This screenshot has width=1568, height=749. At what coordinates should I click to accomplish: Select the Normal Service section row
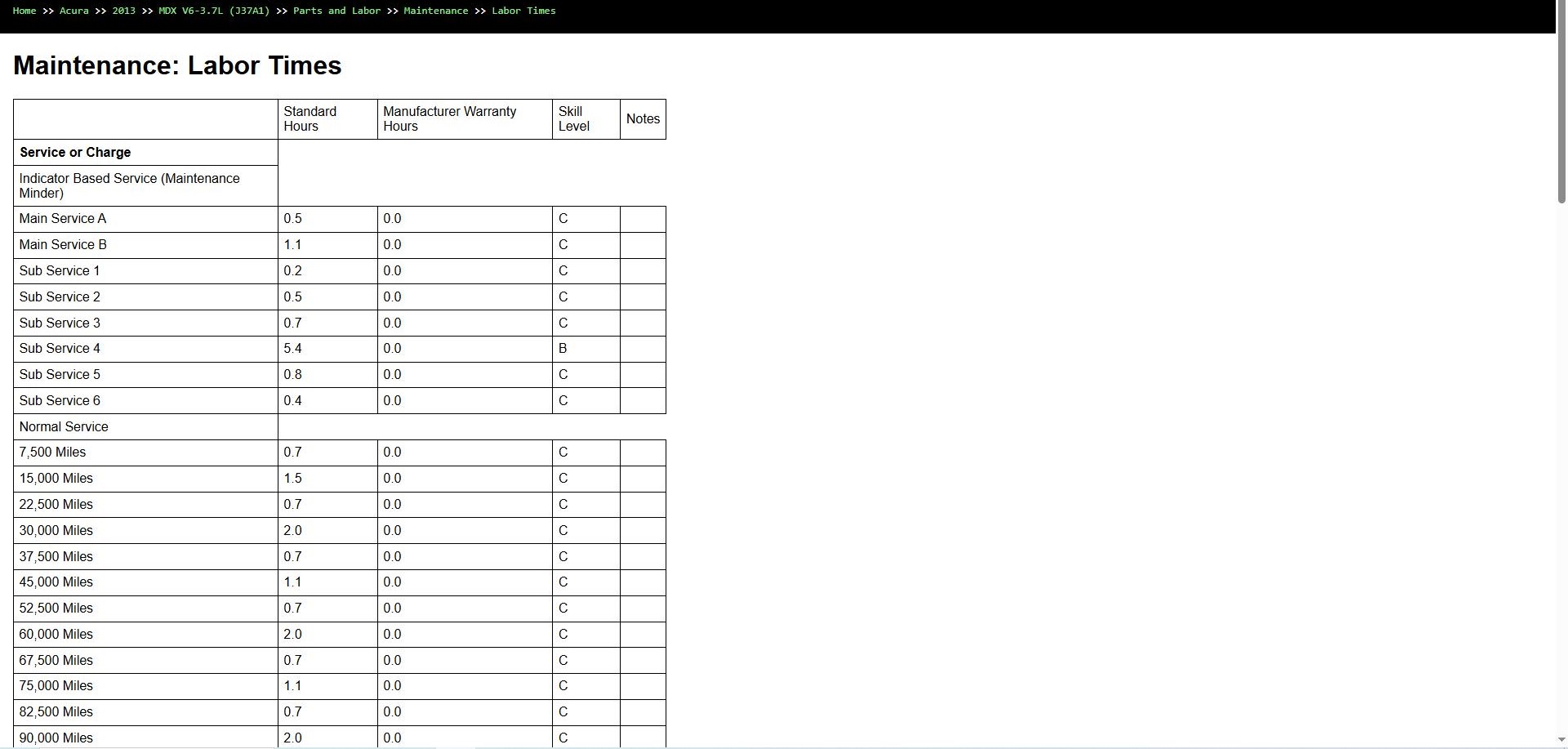(145, 427)
